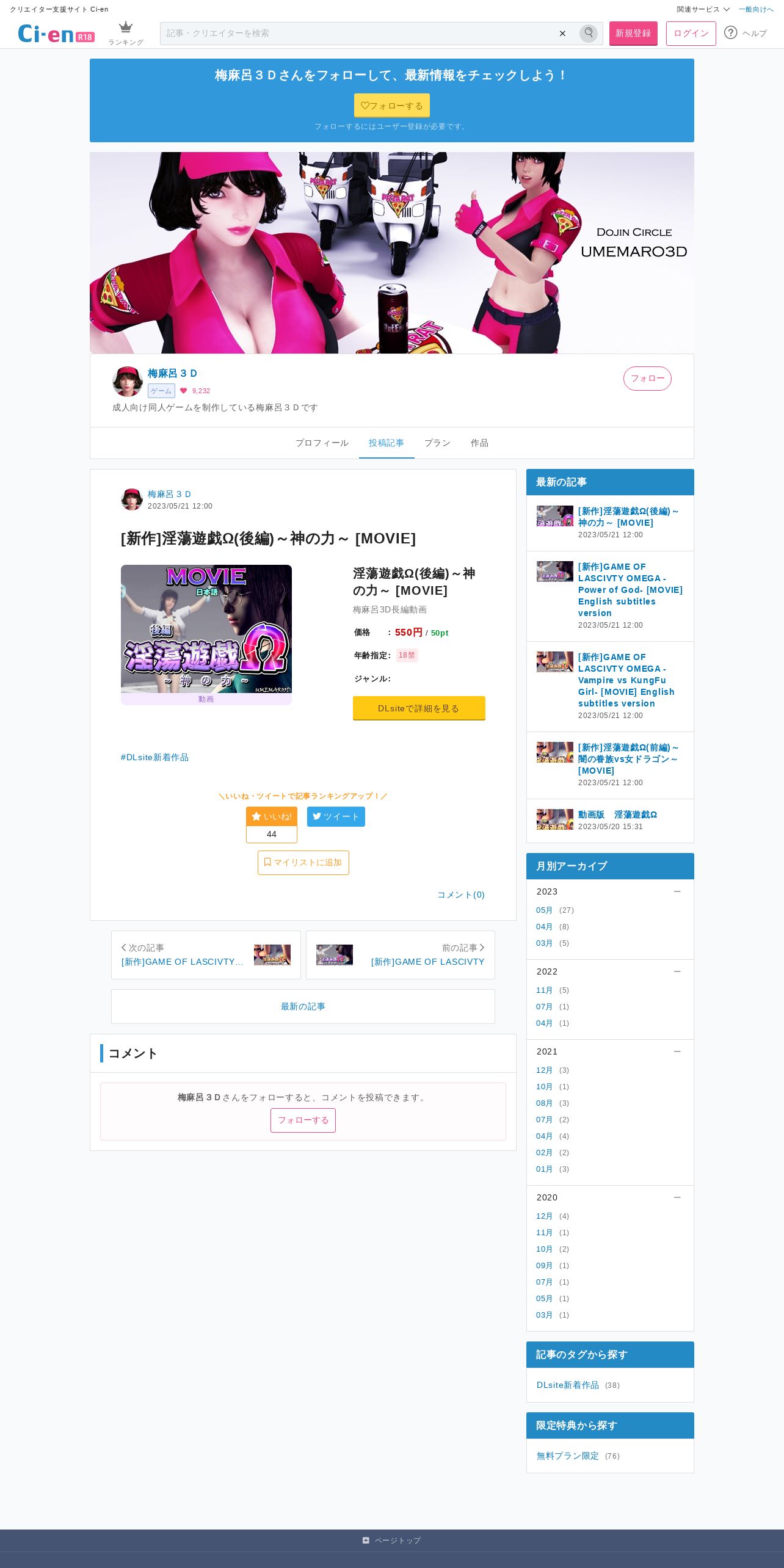
Task: Open sidebar article Power of God- [MOVIE]
Action: (630, 590)
